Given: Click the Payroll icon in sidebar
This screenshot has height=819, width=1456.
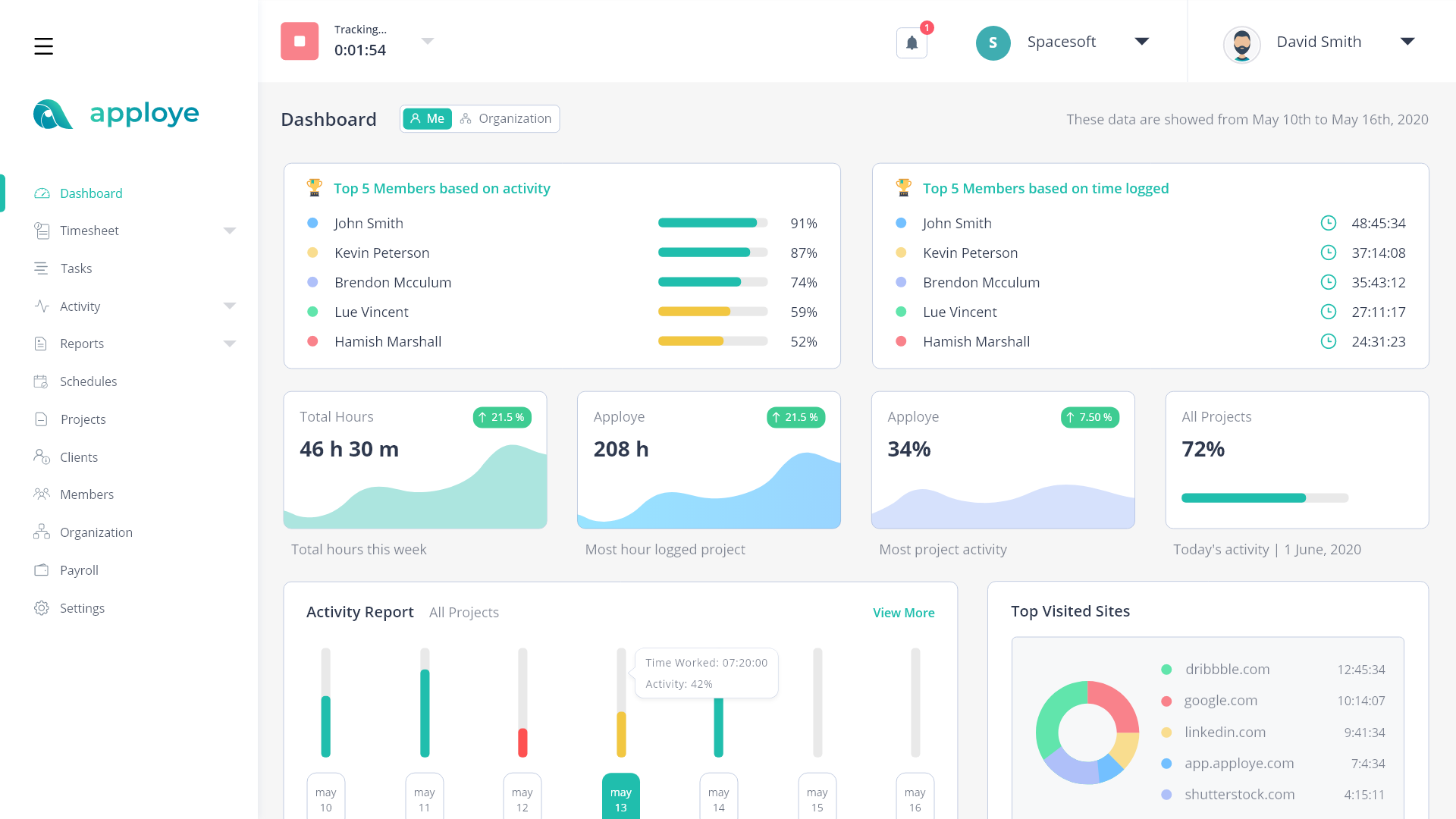Looking at the screenshot, I should tap(40, 570).
